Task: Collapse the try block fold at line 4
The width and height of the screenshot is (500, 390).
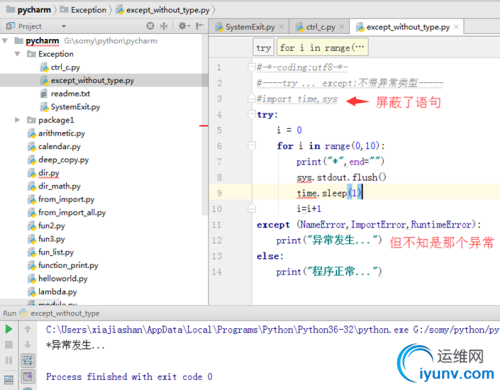Action: pyautogui.click(x=251, y=114)
